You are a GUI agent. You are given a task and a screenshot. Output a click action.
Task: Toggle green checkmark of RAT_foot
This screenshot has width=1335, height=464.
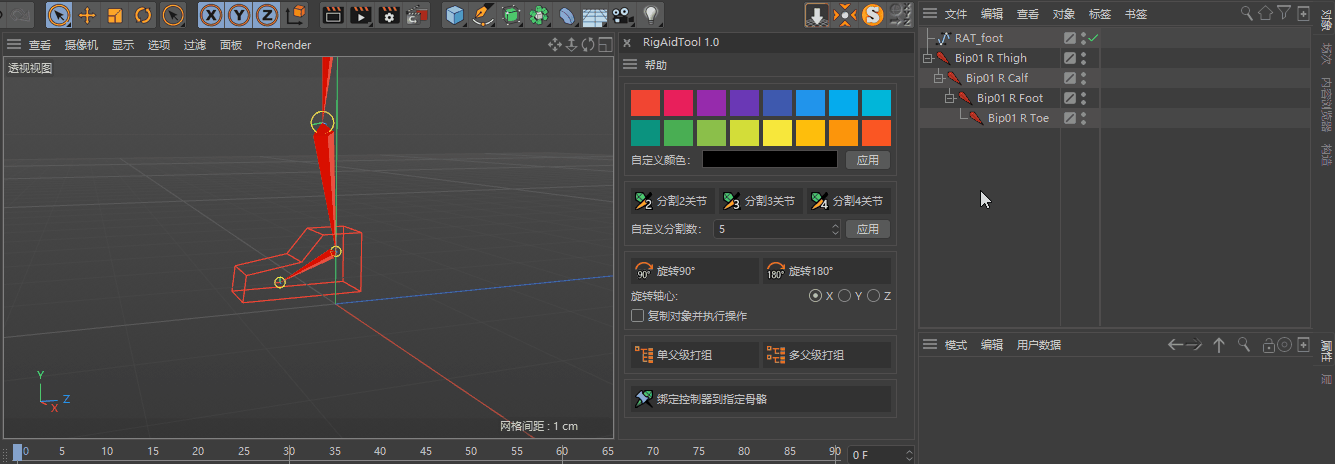[x=1094, y=38]
